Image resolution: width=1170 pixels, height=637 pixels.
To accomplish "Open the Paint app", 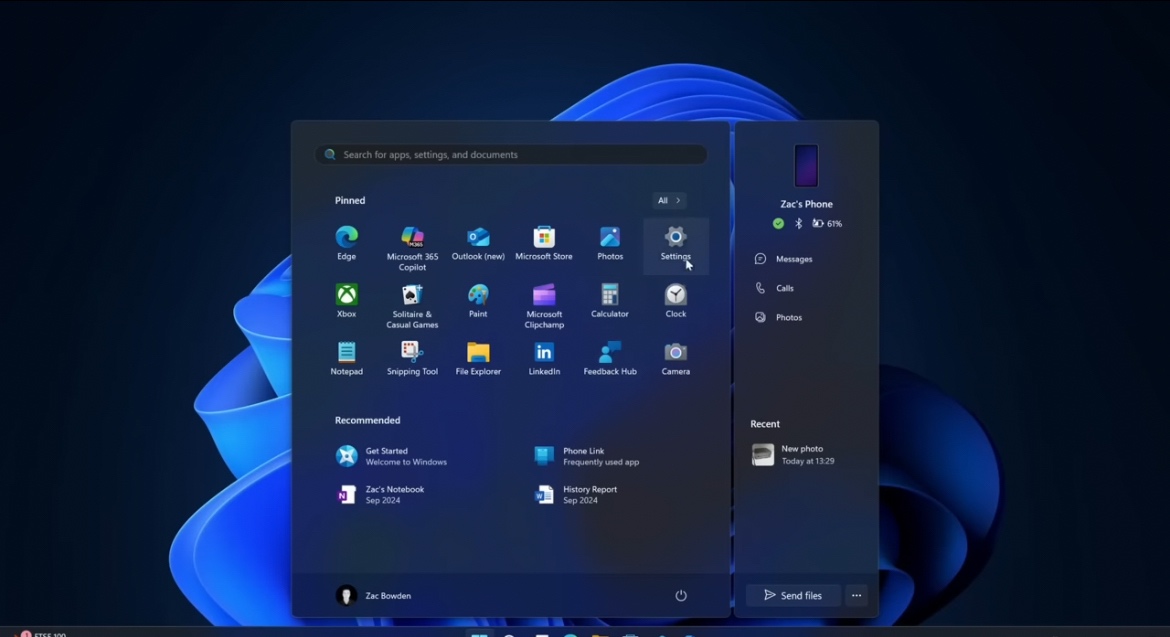I will coord(478,301).
